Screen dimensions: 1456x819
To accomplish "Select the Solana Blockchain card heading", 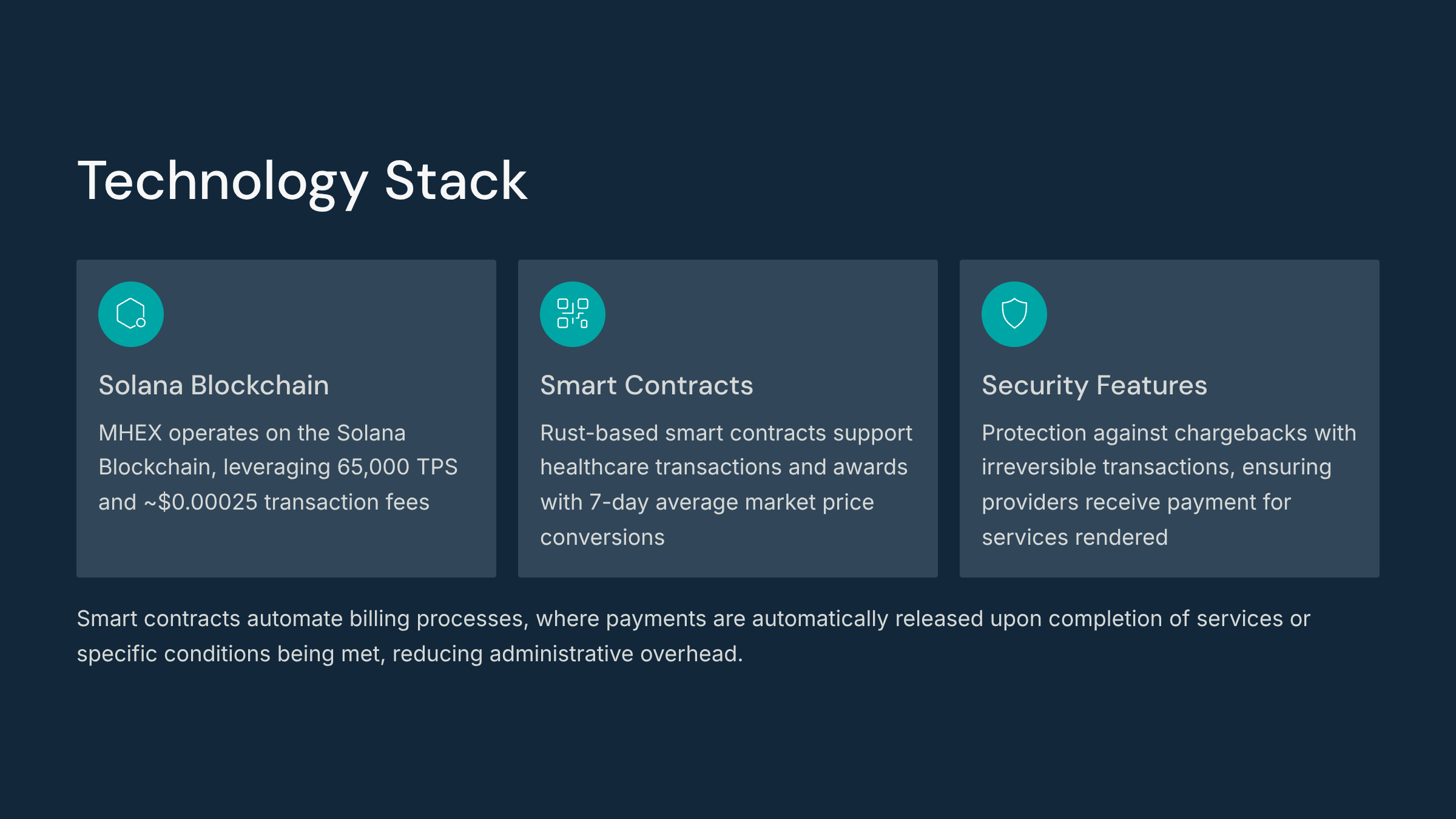I will tap(214, 385).
